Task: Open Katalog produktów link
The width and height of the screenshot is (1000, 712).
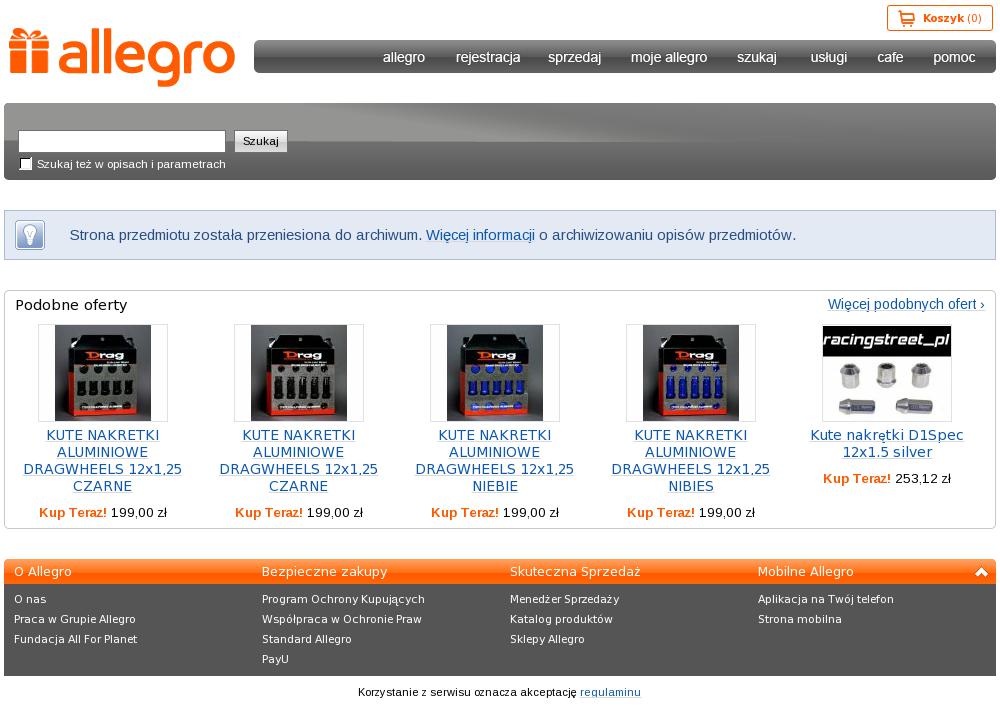Action: click(x=561, y=619)
